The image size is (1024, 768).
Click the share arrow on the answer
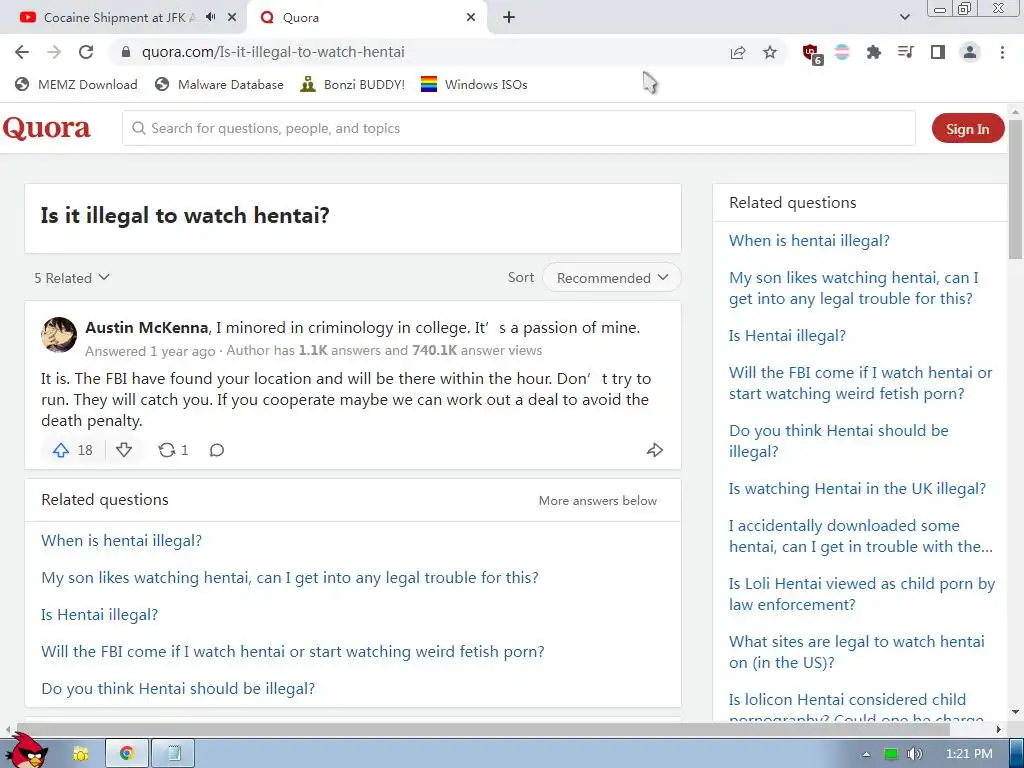coord(654,450)
